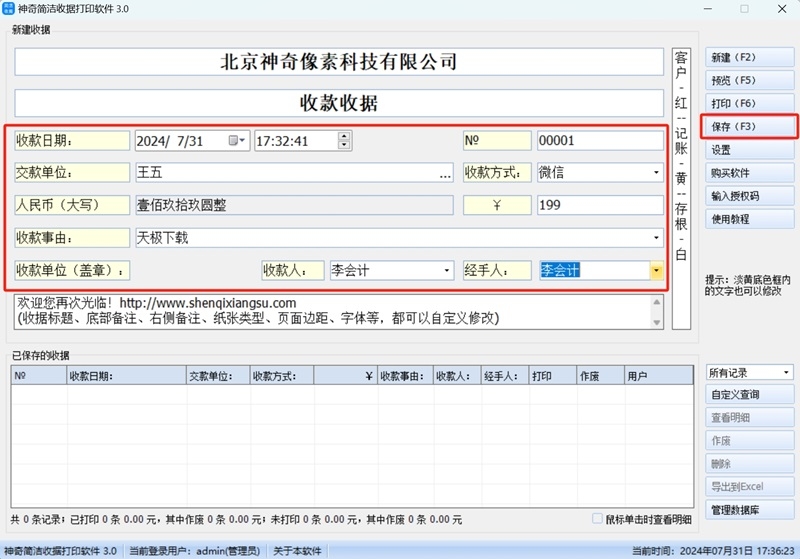The image size is (800, 559).
Task: Open the 所有记录 filter dropdown
Action: [x=786, y=373]
